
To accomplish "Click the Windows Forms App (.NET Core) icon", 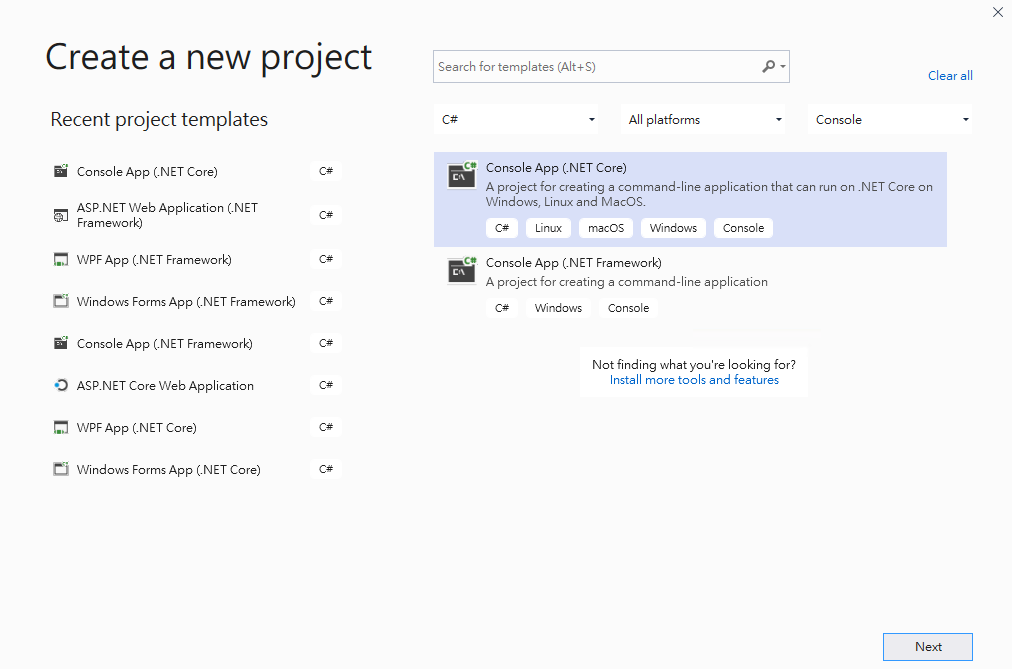I will point(61,469).
